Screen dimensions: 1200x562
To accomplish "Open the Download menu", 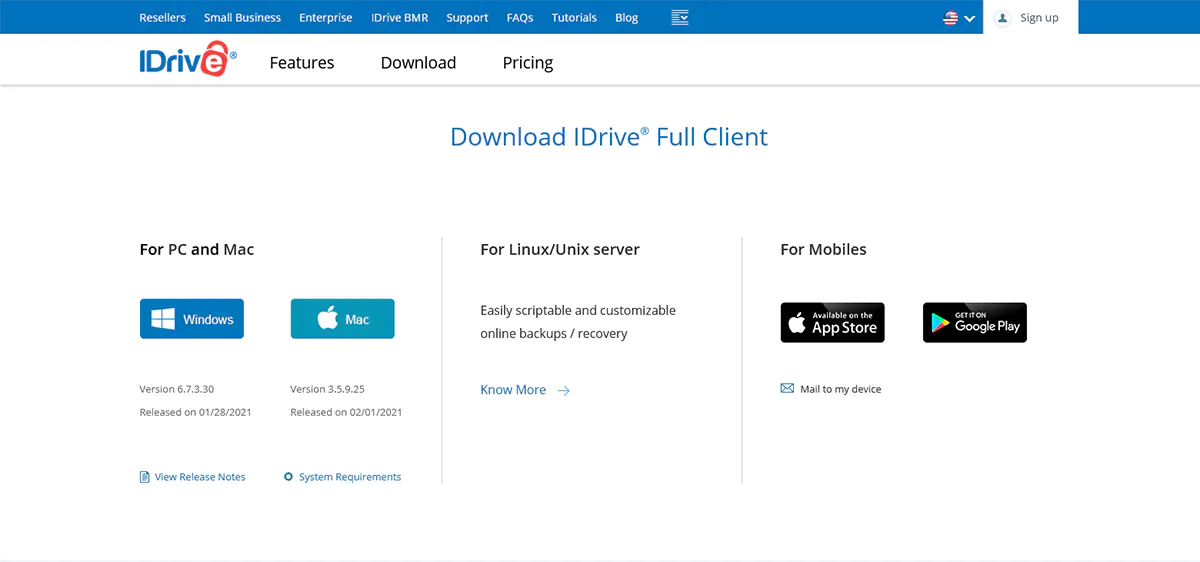I will click(418, 63).
